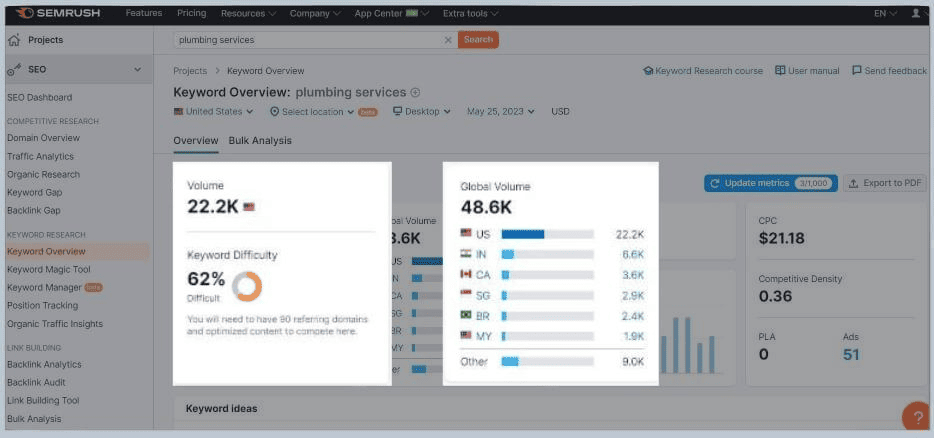The height and width of the screenshot is (438, 934).
Task: Open the Desktop device dropdown
Action: pos(421,112)
